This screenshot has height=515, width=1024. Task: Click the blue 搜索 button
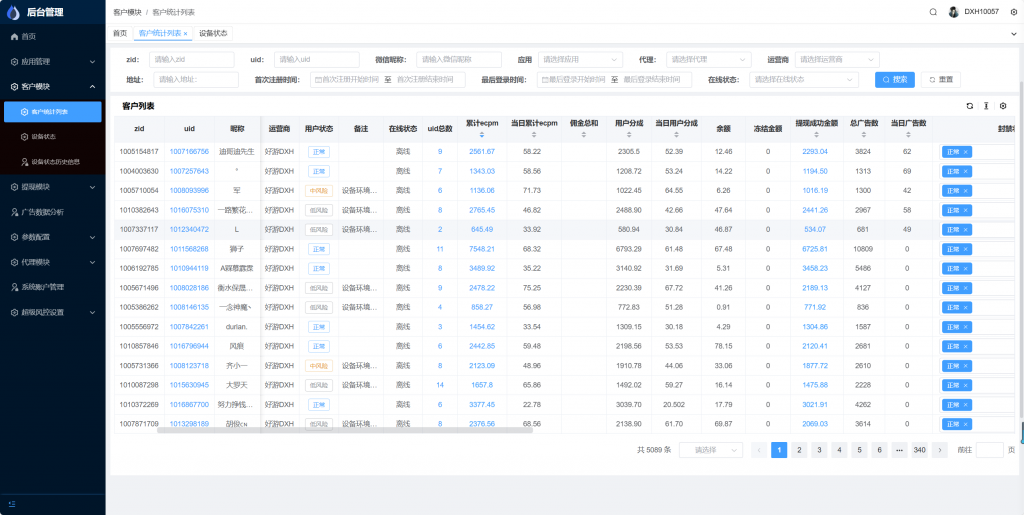[894, 80]
